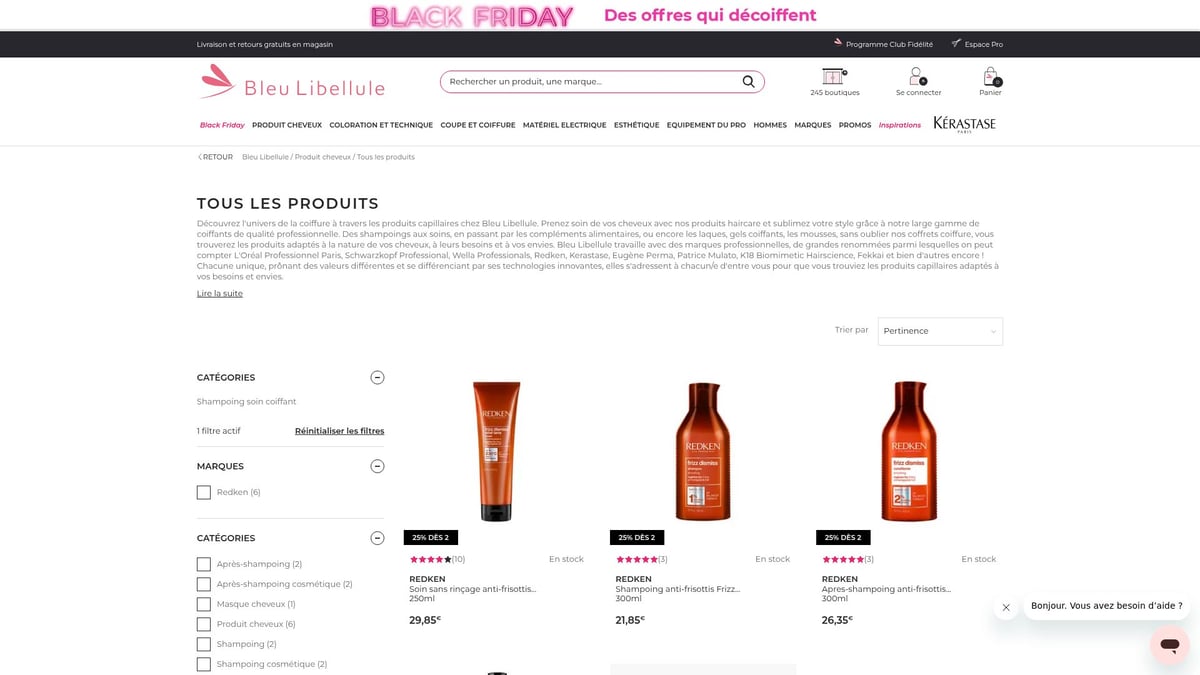
Task: Open the Trier par Pertinence dropdown
Action: point(940,331)
